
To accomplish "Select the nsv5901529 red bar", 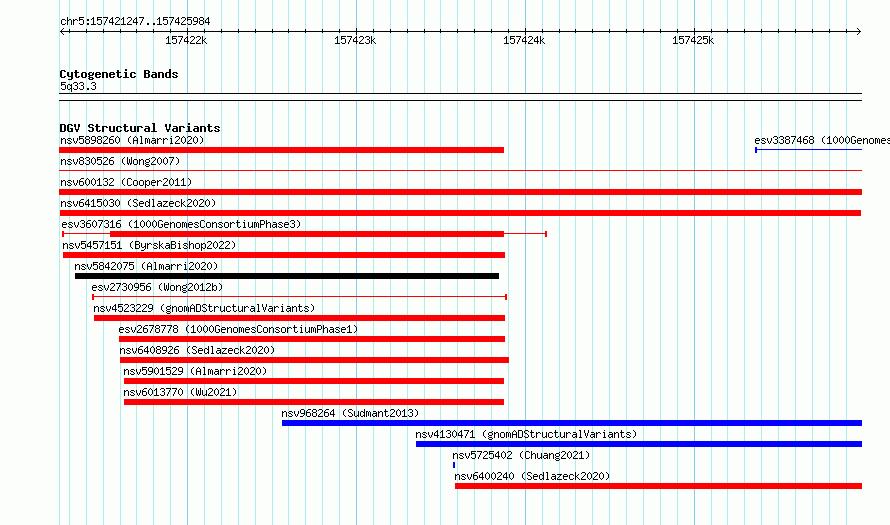I will pyautogui.click(x=314, y=381).
